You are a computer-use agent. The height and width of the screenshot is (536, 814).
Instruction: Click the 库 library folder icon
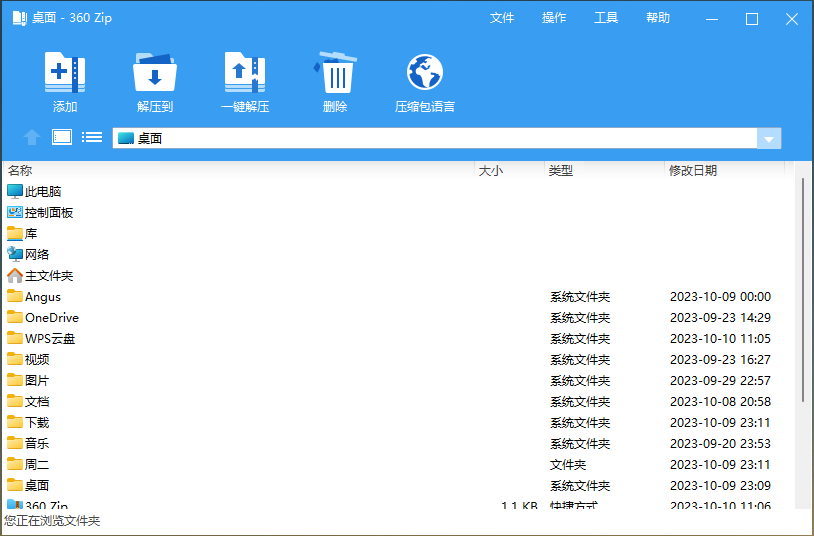15,234
